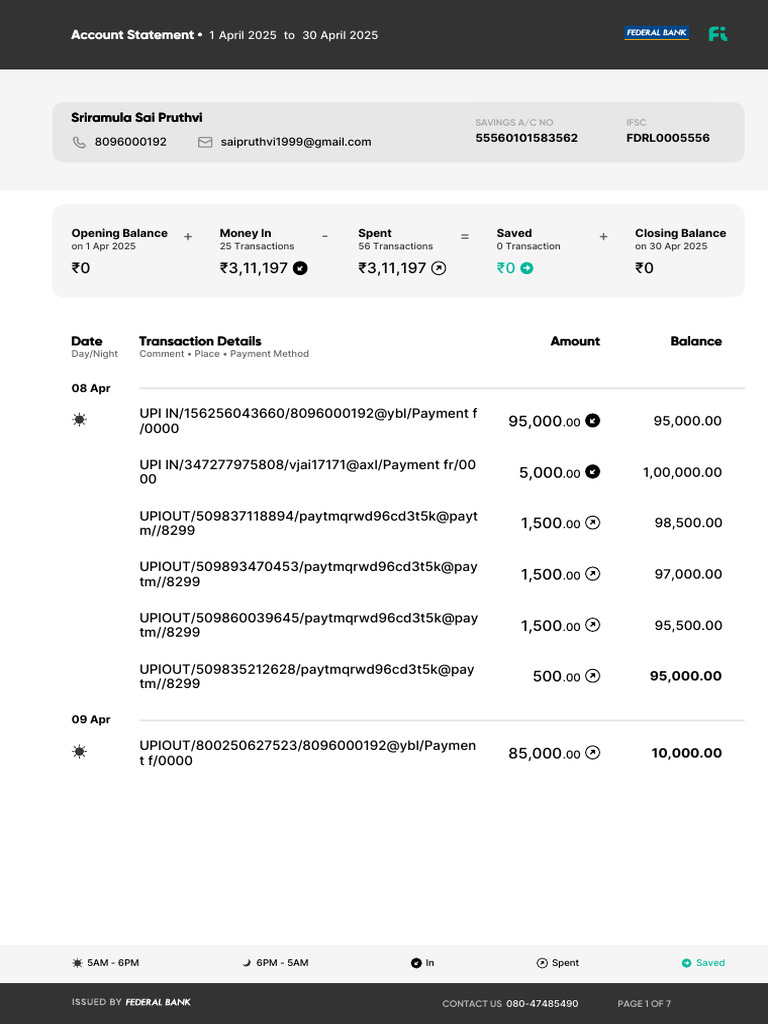Click the contact number 080-47485490
Image resolution: width=768 pixels, height=1024 pixels.
[542, 1004]
